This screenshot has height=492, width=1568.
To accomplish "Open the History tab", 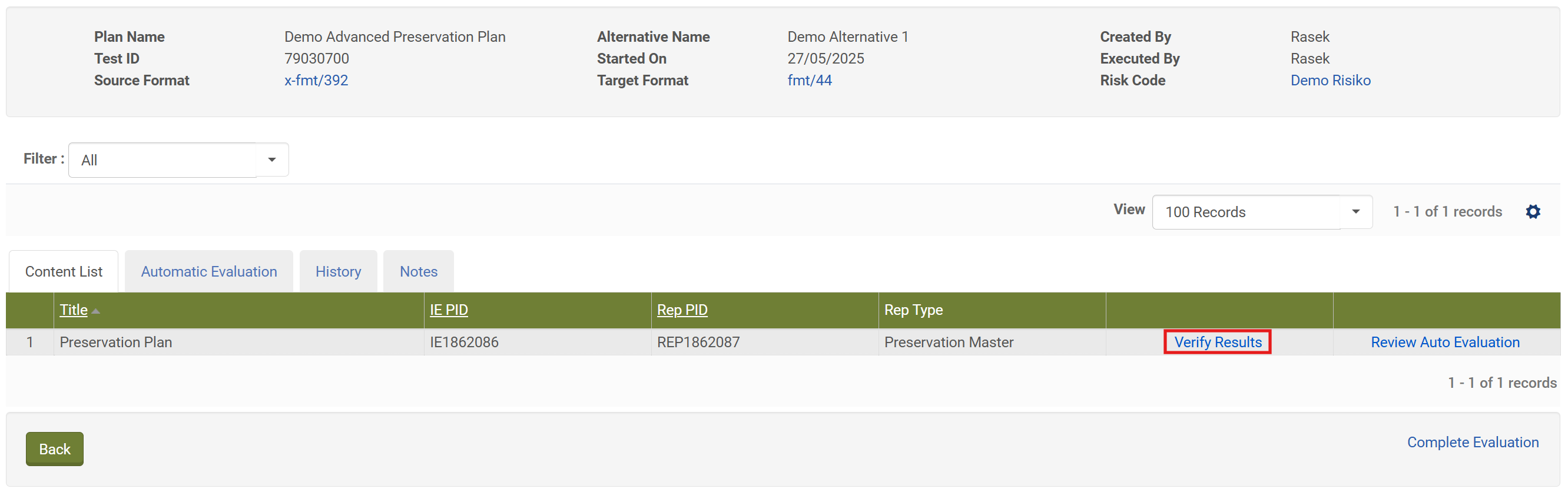I will pos(338,272).
